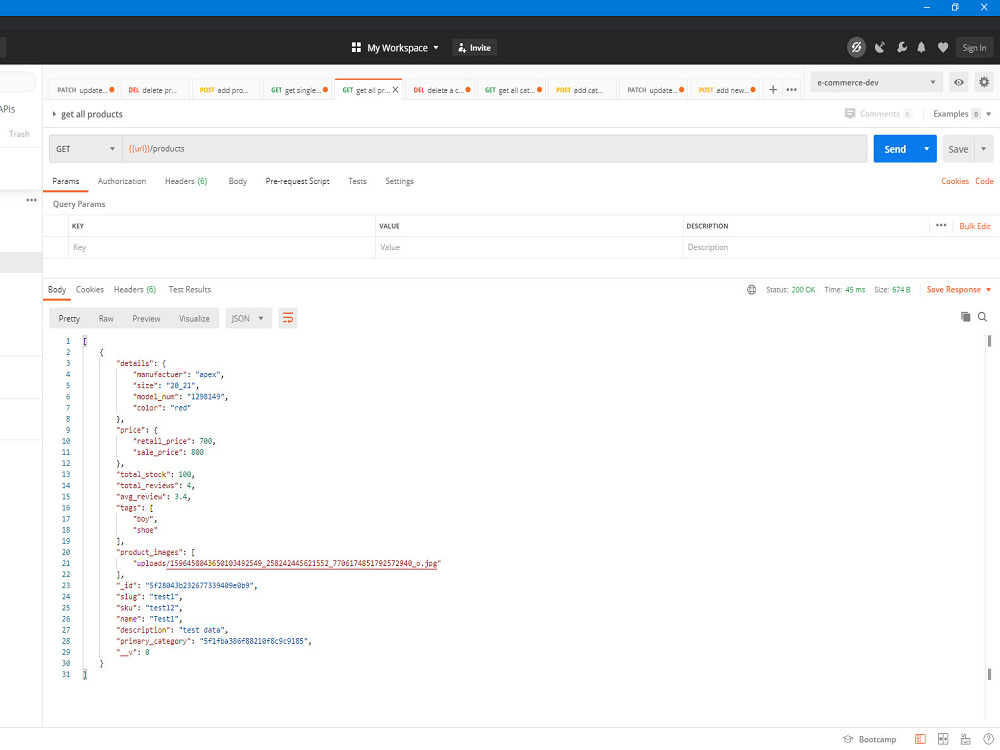Viewport: 1000px width, 750px height.
Task: Switch to the Tests tab
Action: pos(357,181)
